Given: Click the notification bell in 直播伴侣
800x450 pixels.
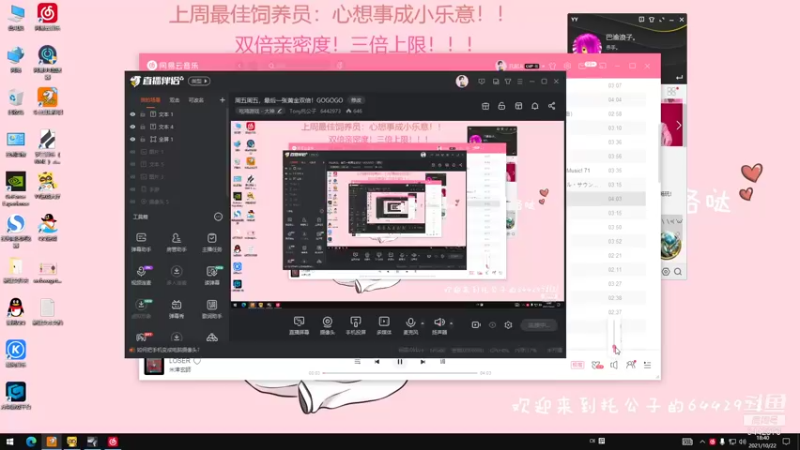Looking at the screenshot, I should (535, 106).
